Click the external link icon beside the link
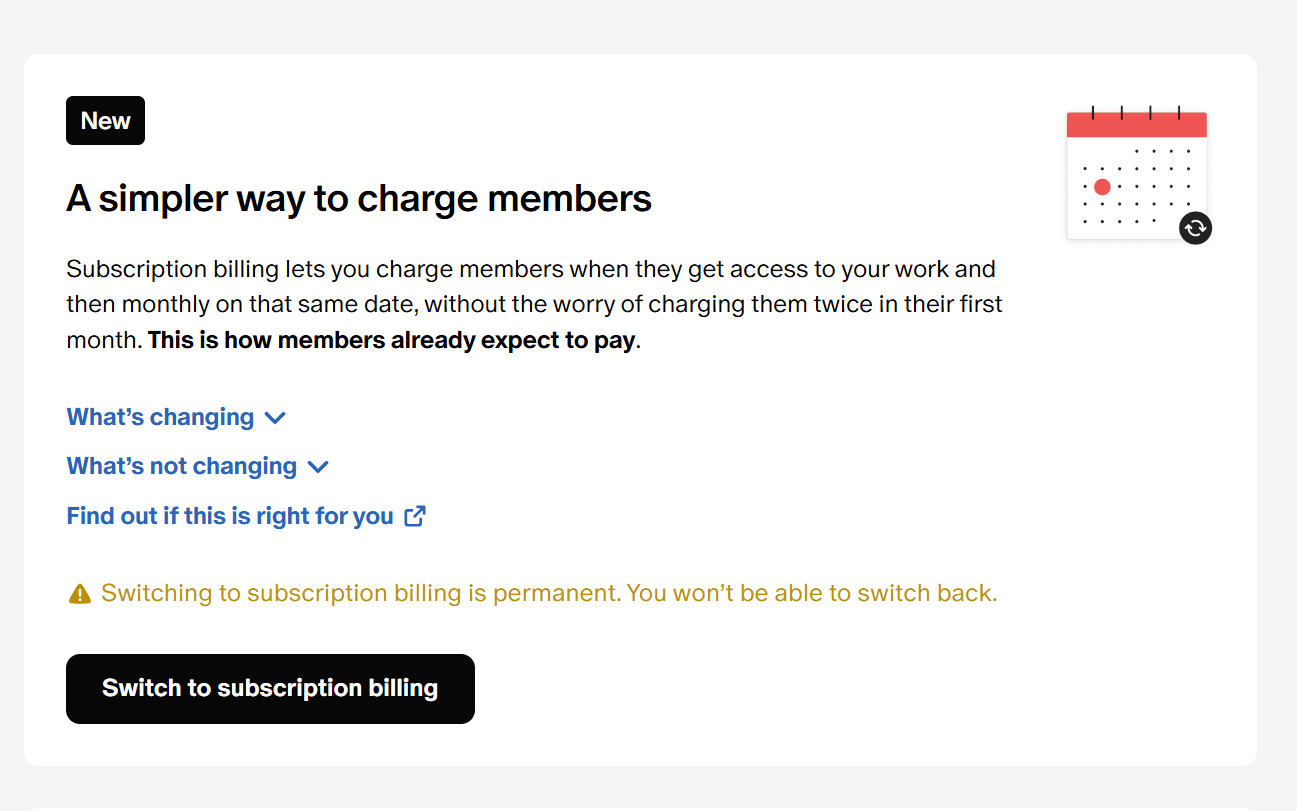Screen dimensions: 1297x811 point(415,515)
